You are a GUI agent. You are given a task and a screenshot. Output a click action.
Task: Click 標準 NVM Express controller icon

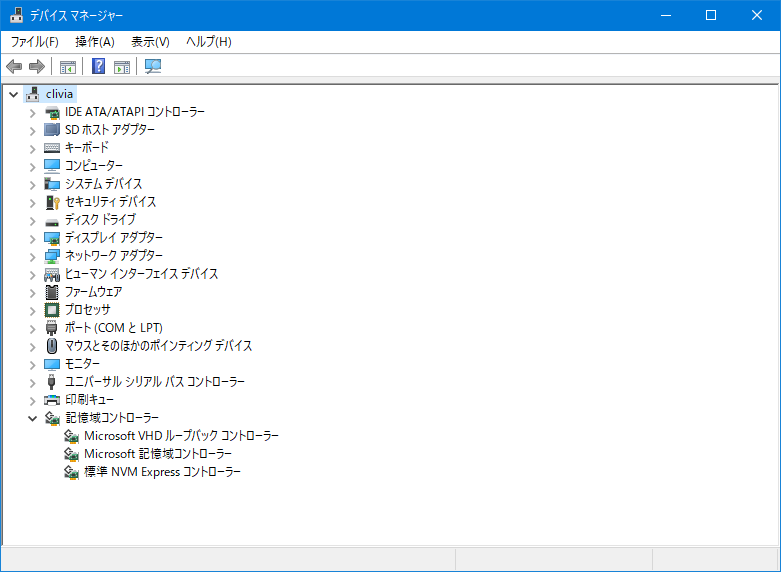pos(71,472)
